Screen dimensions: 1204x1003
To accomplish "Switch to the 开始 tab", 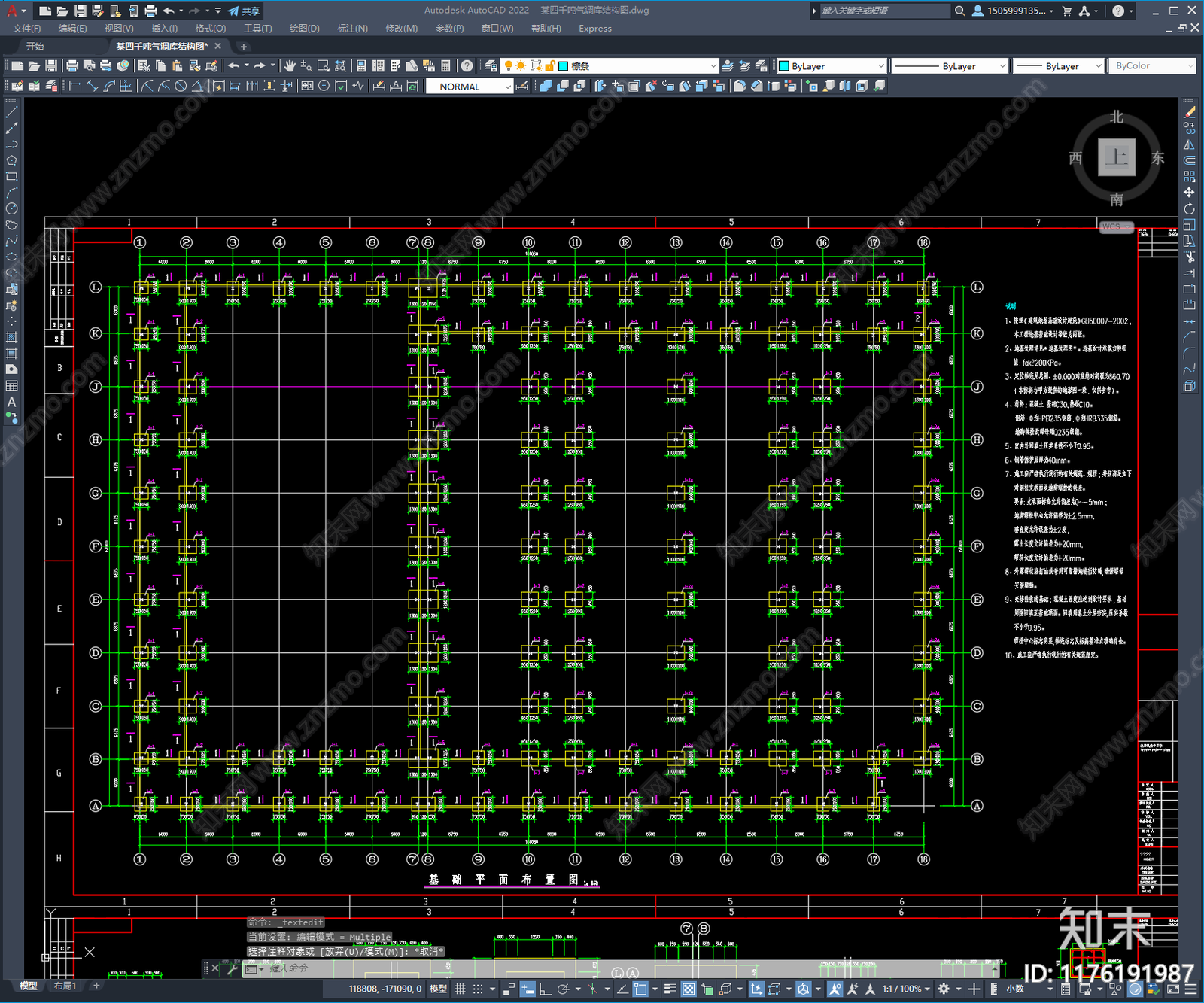I will coord(35,47).
